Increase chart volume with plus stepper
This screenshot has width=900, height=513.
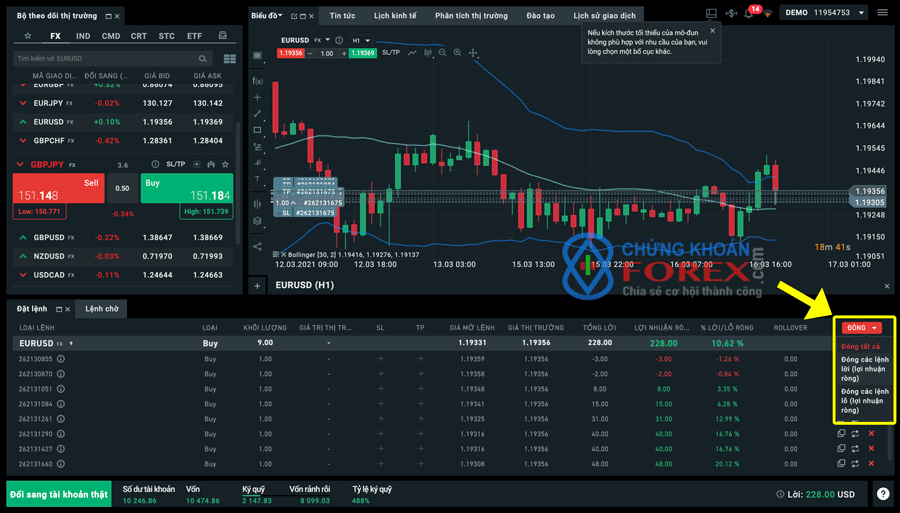(x=344, y=53)
